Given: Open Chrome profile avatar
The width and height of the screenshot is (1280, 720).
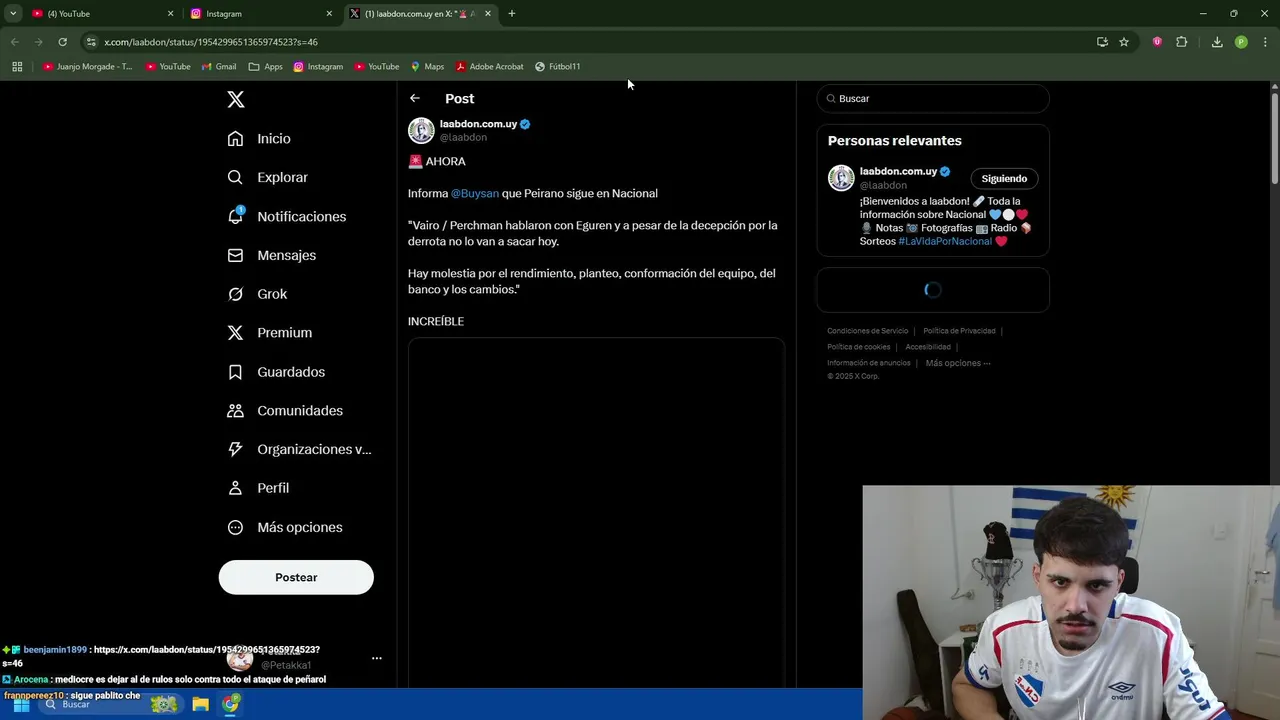Looking at the screenshot, I should tap(1241, 42).
